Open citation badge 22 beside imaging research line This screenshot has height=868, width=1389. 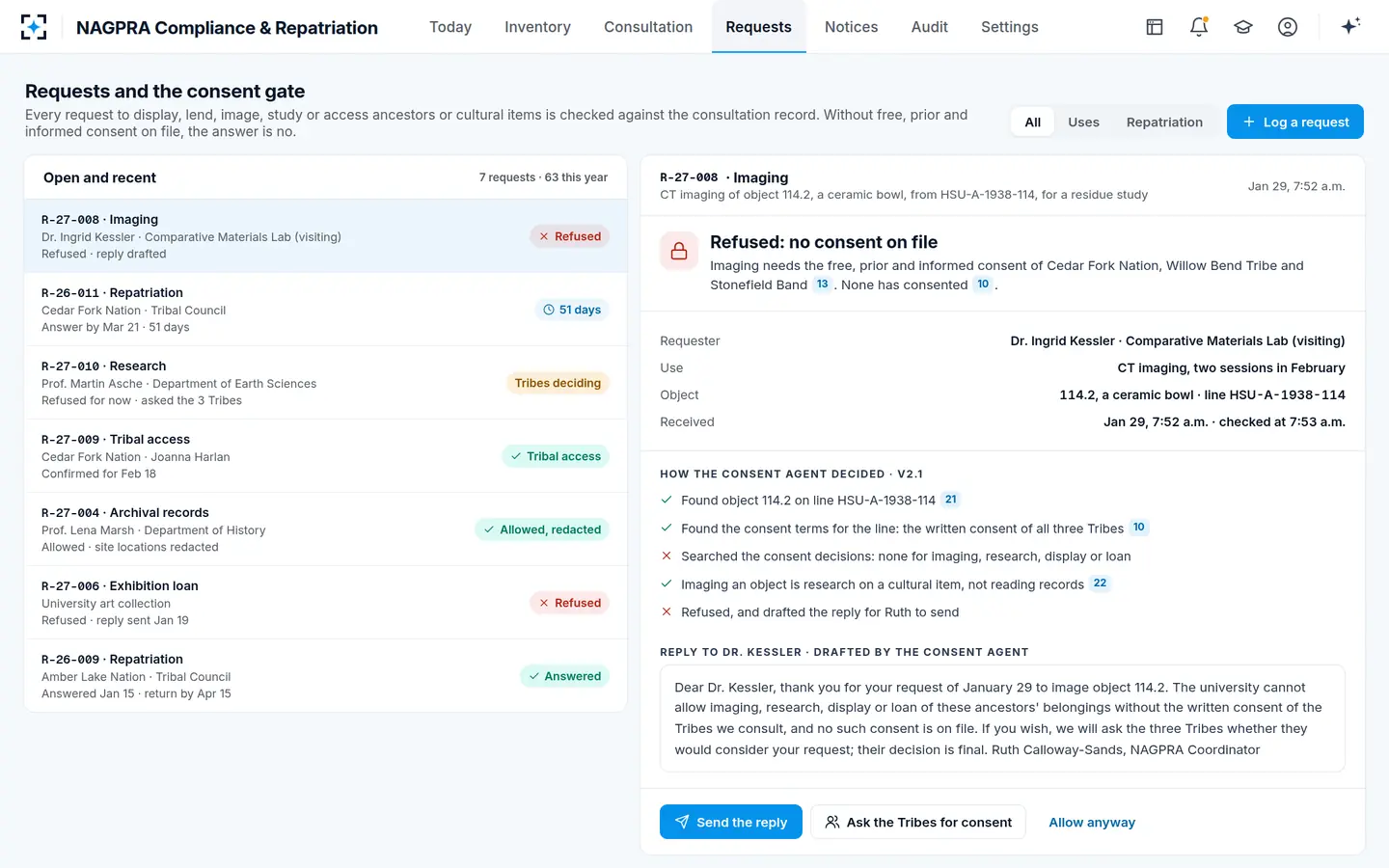[1100, 583]
